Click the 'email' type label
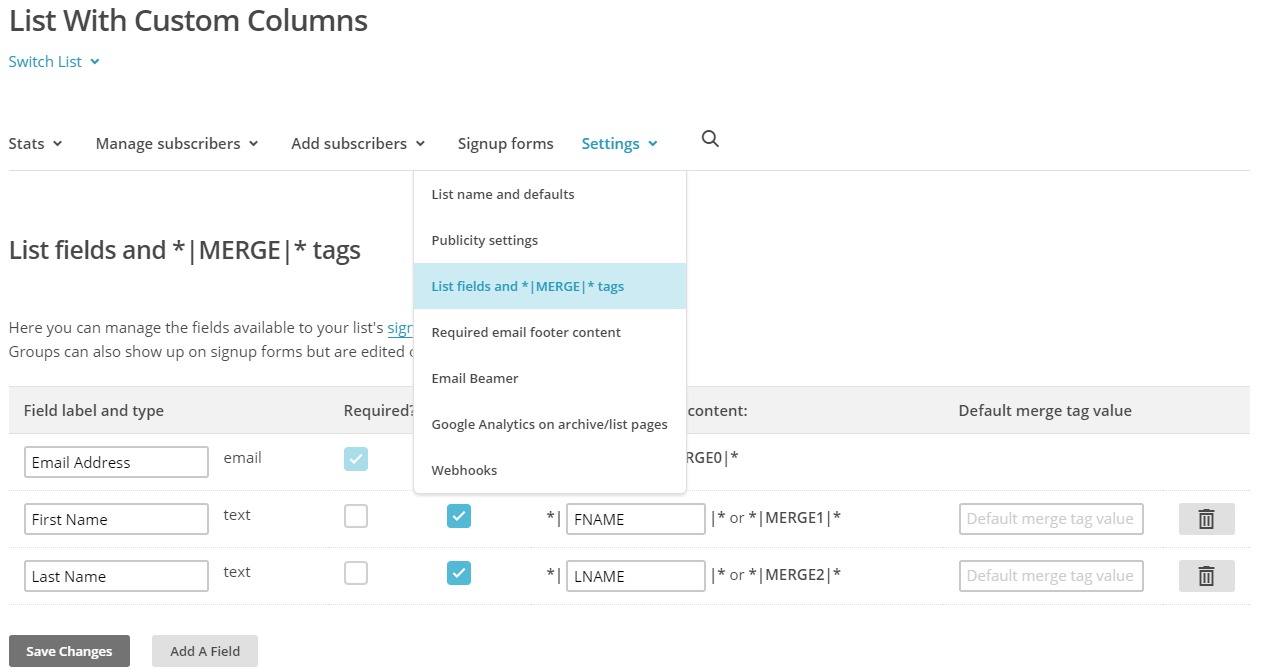This screenshot has width=1267, height=672. (x=242, y=458)
